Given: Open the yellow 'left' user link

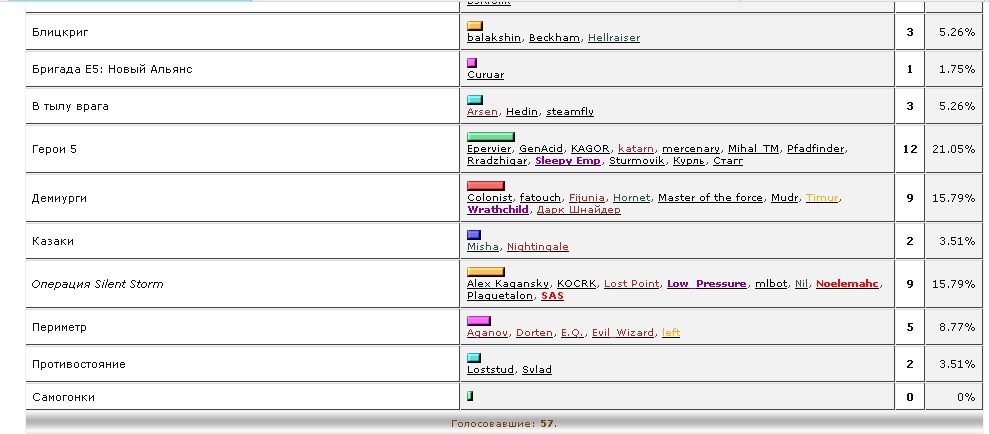Looking at the screenshot, I should (x=670, y=333).
